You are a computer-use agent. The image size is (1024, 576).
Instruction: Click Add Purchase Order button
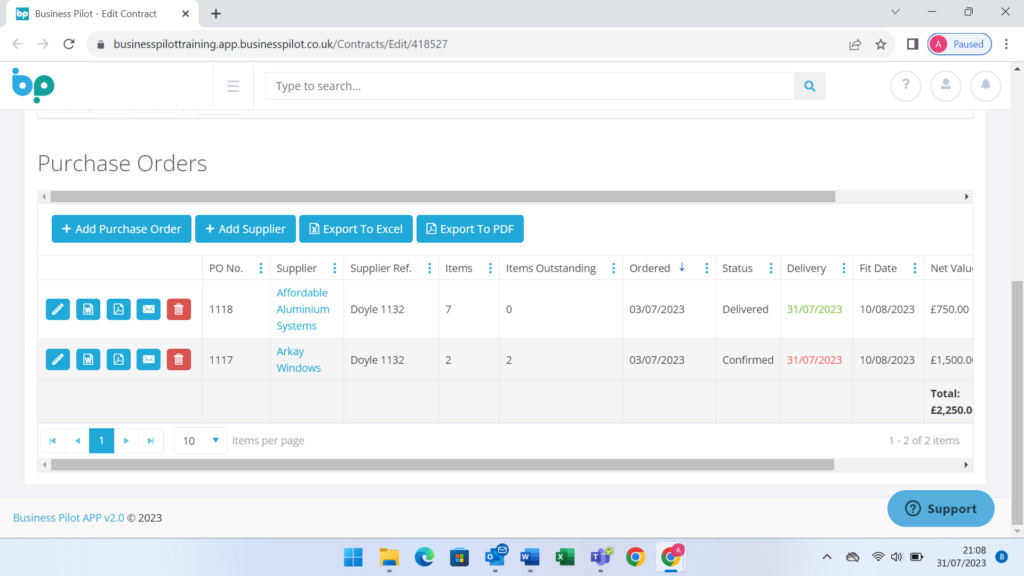[x=121, y=229]
